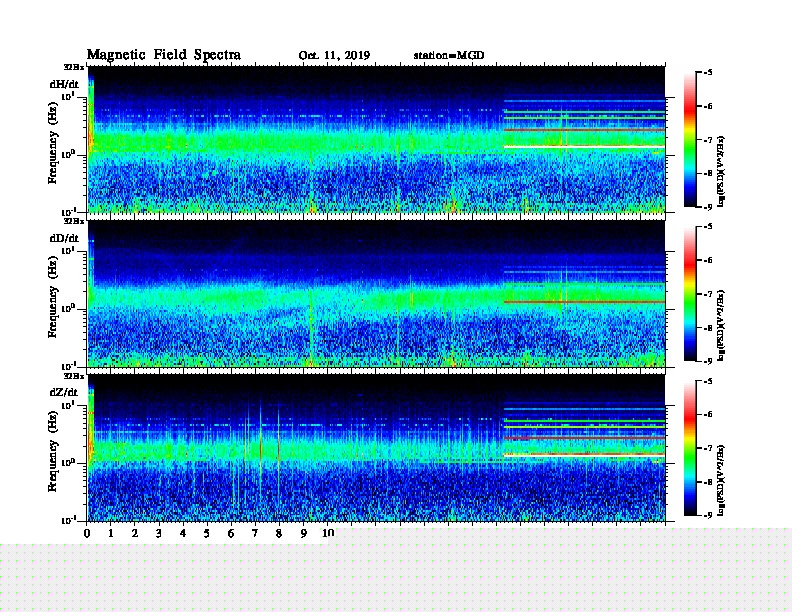Click the "-9" tick on the dZ/dt color scale
The height and width of the screenshot is (612, 792).
708,515
